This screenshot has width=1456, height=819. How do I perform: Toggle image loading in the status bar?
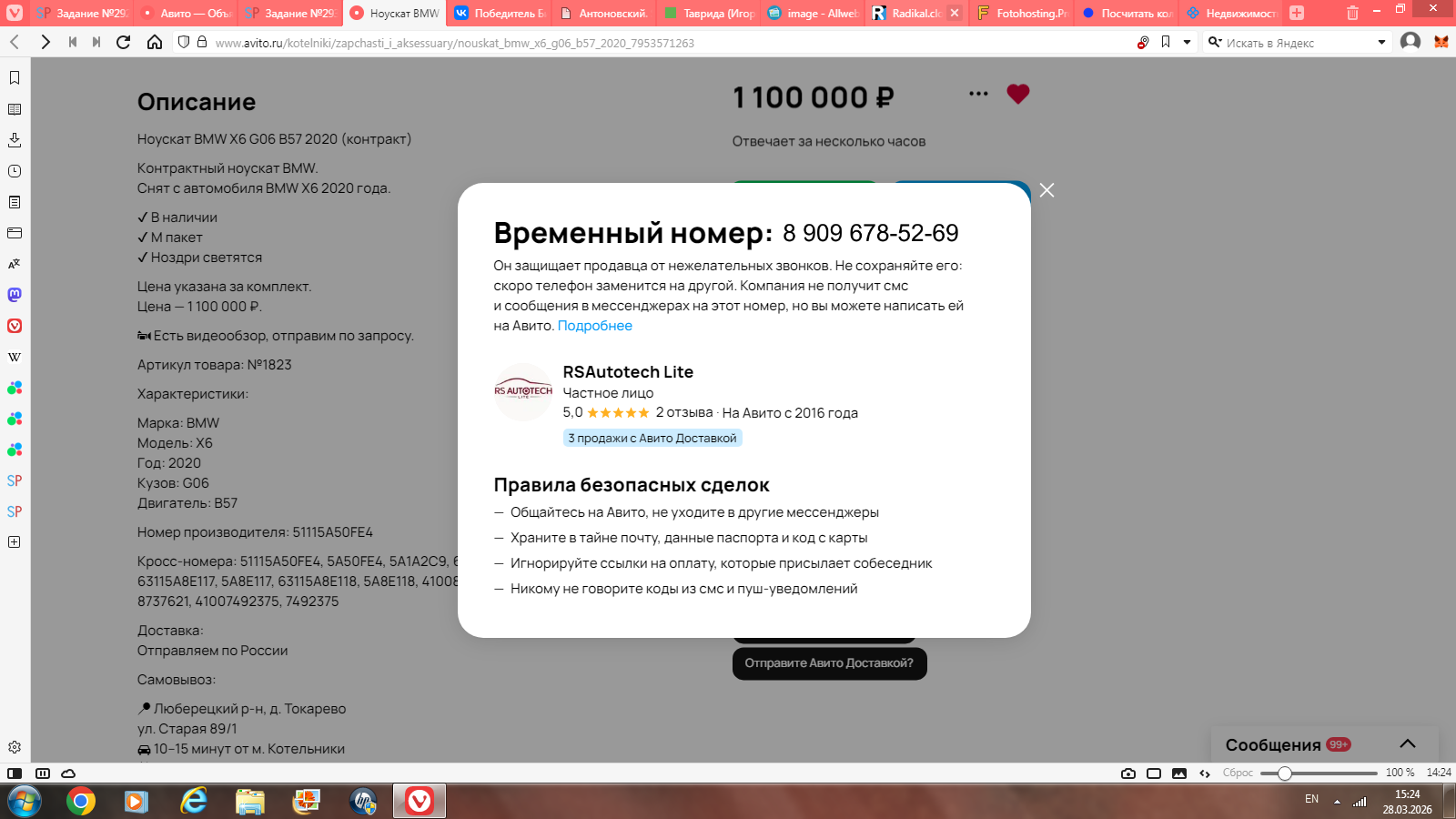pyautogui.click(x=1179, y=773)
